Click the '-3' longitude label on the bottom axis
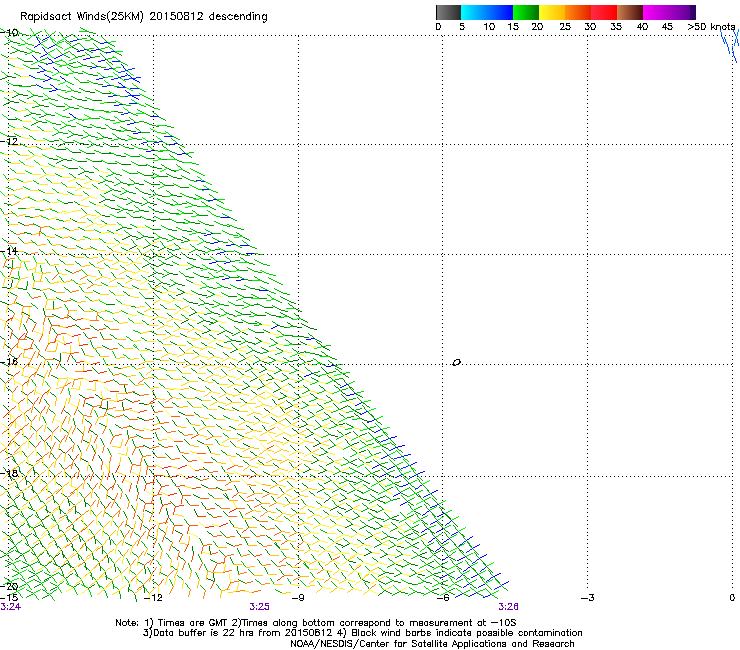This screenshot has width=740, height=650. pos(588,598)
